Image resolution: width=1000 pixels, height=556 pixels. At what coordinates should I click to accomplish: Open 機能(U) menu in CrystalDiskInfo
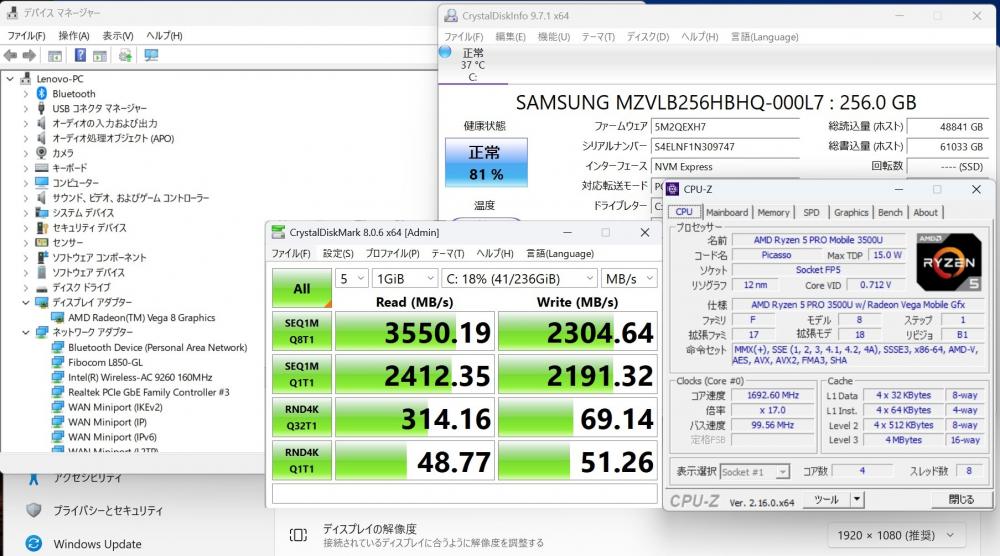554,37
